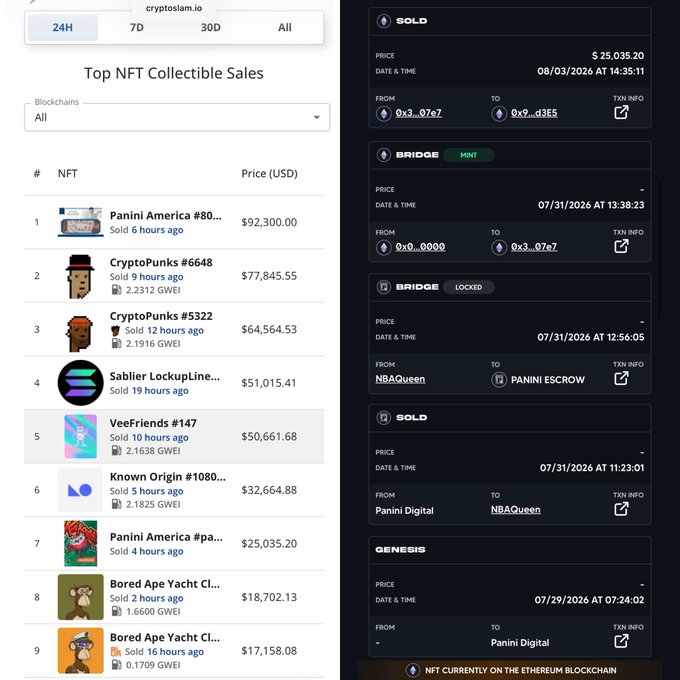This screenshot has width=680, height=680.
Task: Open the Sablier LockupLine... title
Action: coord(165,376)
